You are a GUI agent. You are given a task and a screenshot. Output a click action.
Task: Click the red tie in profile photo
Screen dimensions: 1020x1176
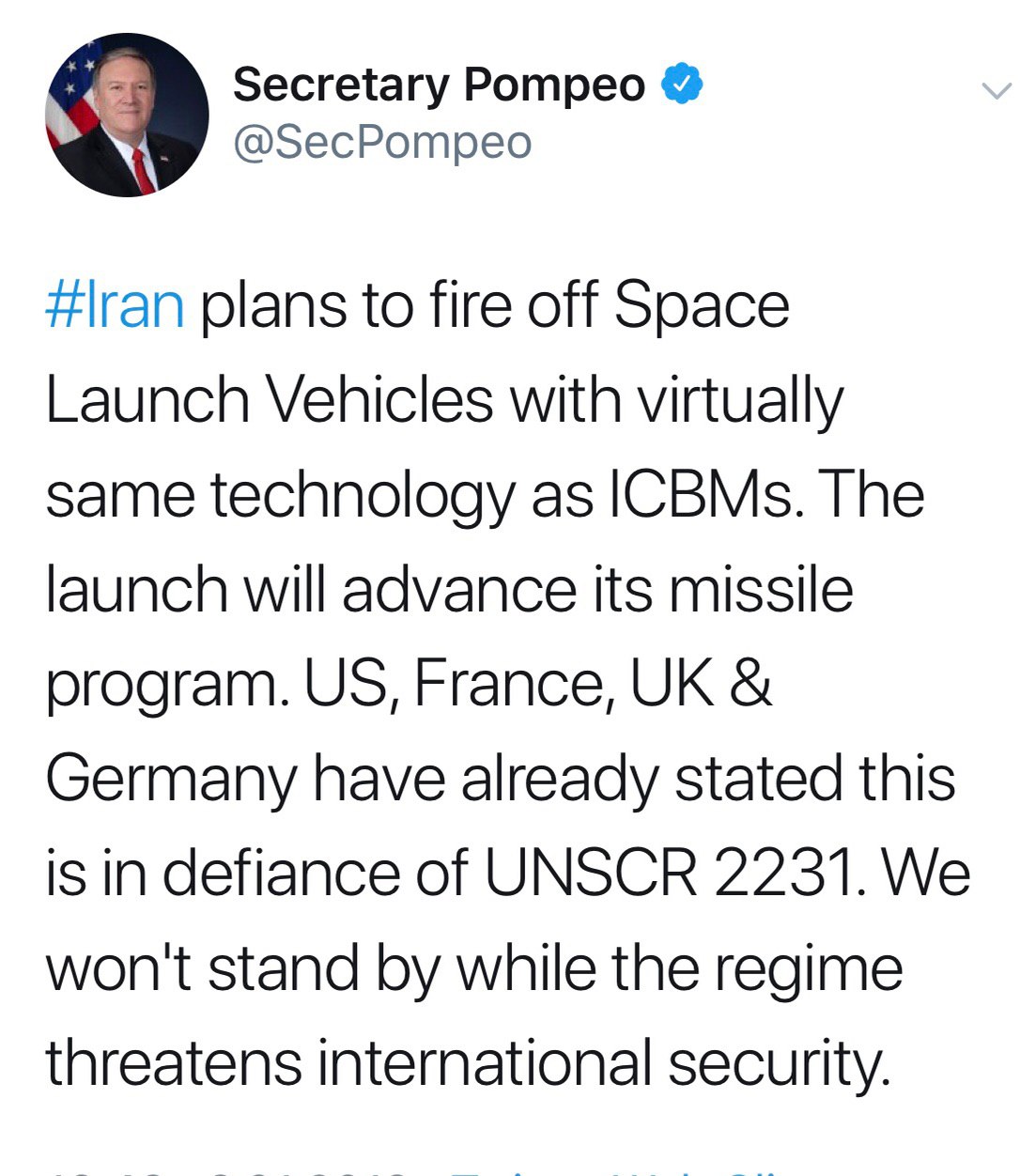pos(143,169)
